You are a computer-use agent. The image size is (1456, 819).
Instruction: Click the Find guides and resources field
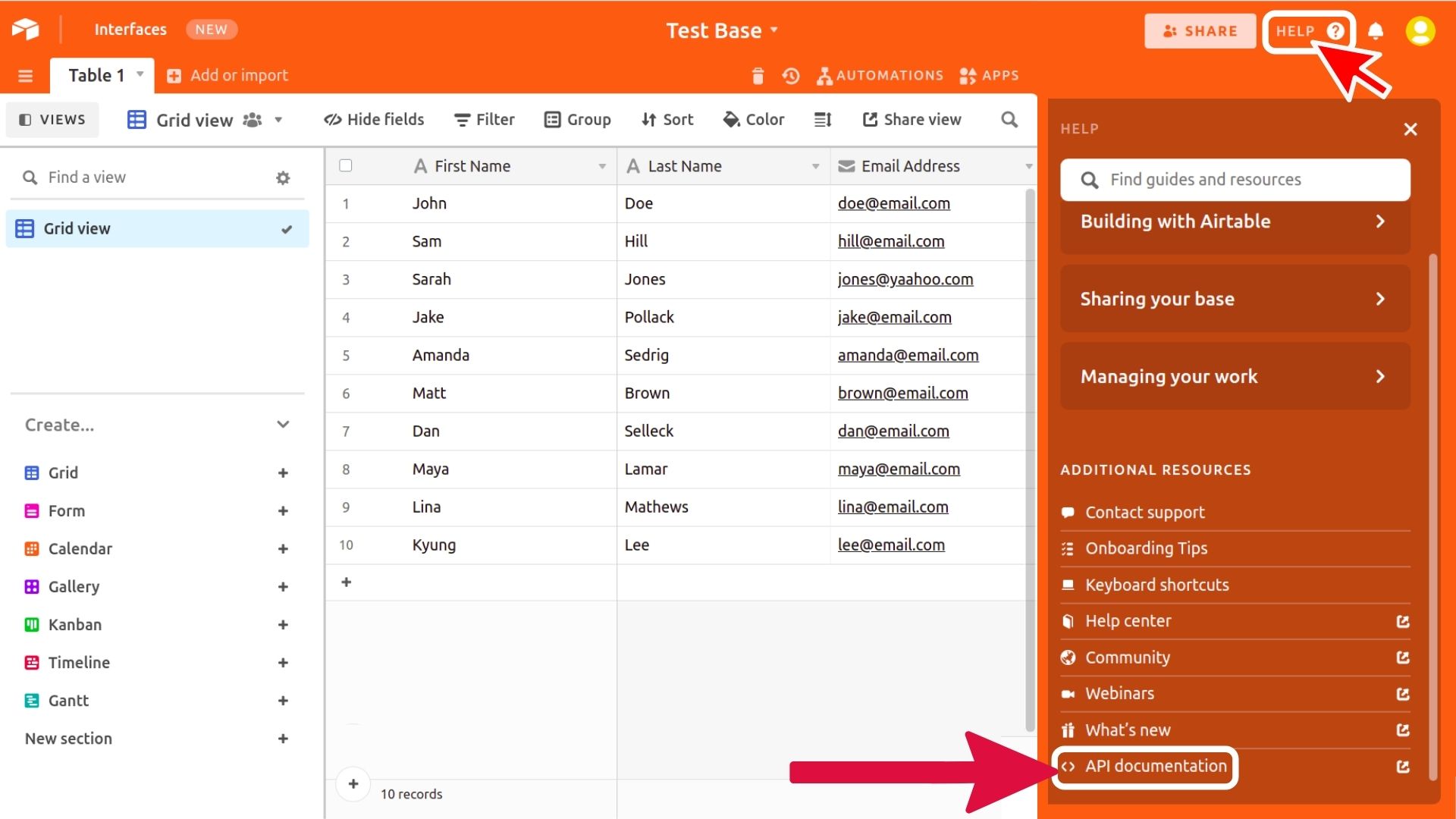pyautogui.click(x=1235, y=180)
